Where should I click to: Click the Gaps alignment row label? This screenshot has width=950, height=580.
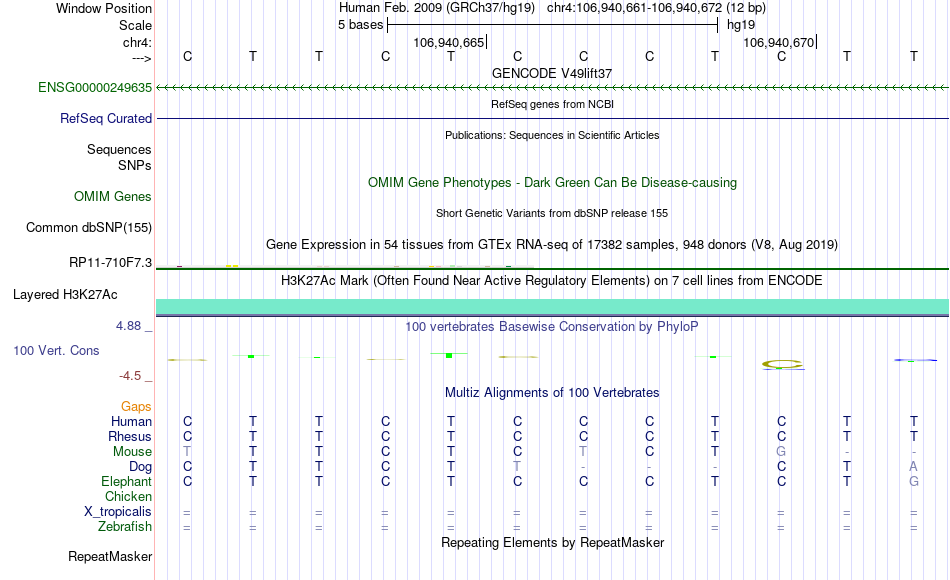tap(136, 406)
